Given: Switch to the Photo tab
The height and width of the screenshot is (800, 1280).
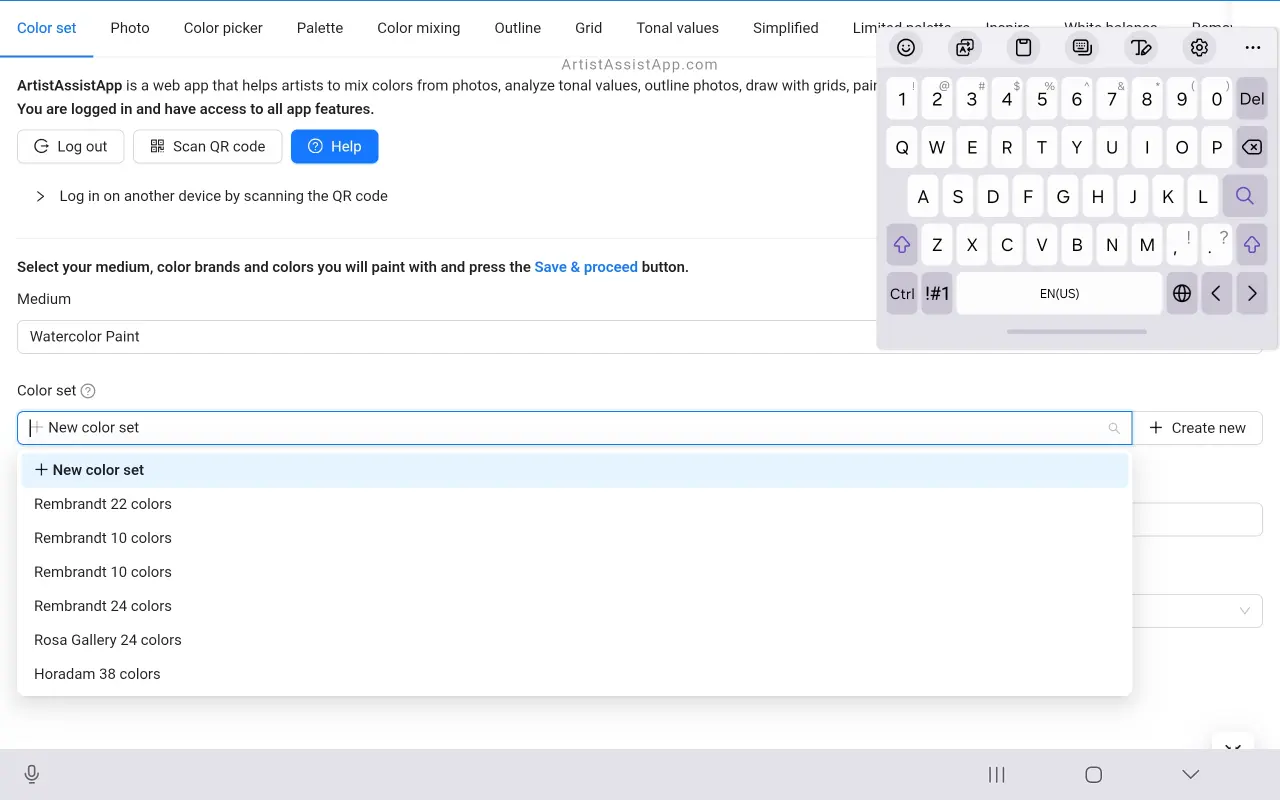Looking at the screenshot, I should pos(130,28).
